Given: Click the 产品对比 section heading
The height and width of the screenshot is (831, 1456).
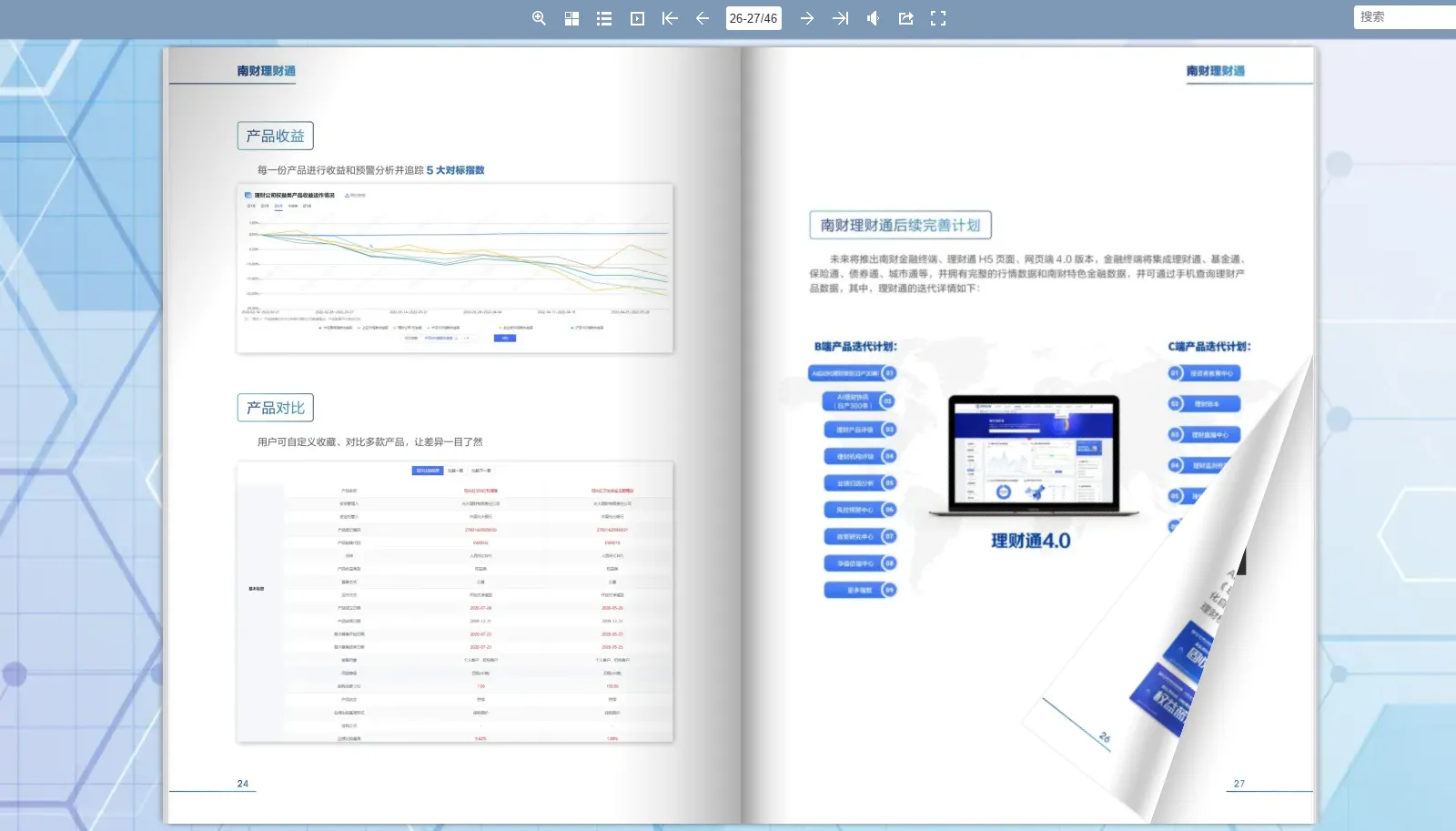Looking at the screenshot, I should click(276, 408).
